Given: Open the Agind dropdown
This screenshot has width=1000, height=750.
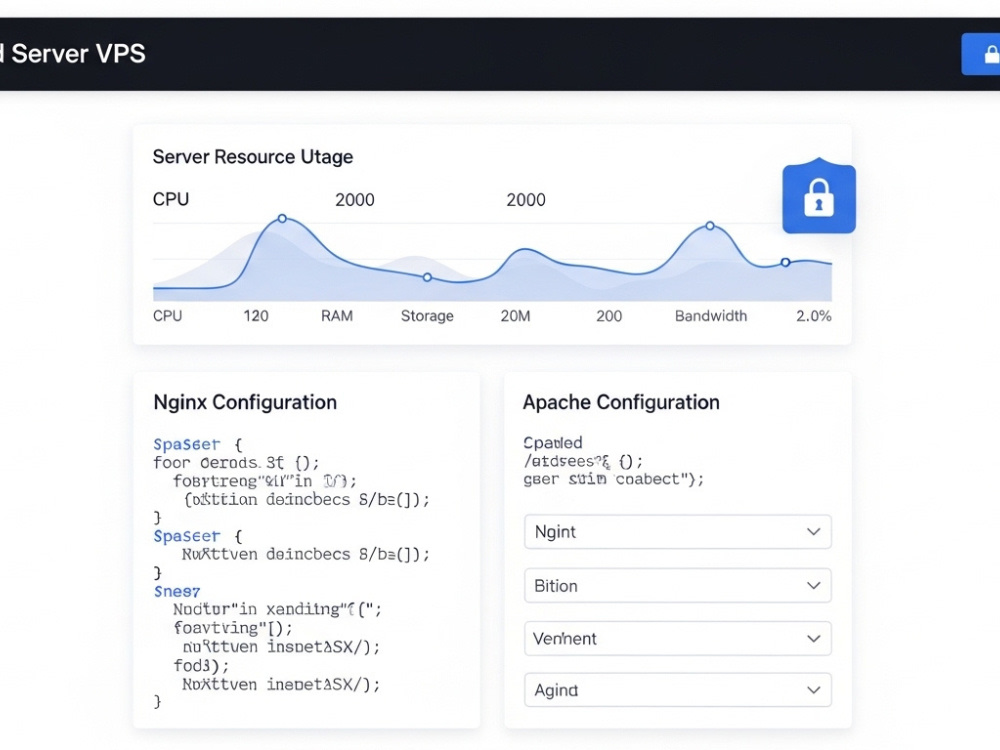Looking at the screenshot, I should [677, 690].
